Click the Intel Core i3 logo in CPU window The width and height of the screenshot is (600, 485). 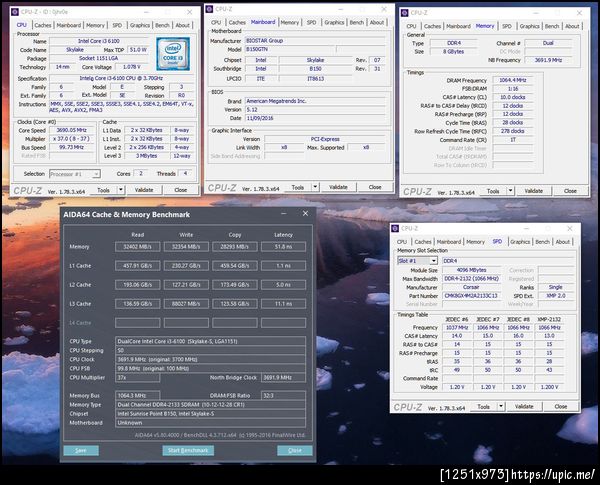[173, 54]
